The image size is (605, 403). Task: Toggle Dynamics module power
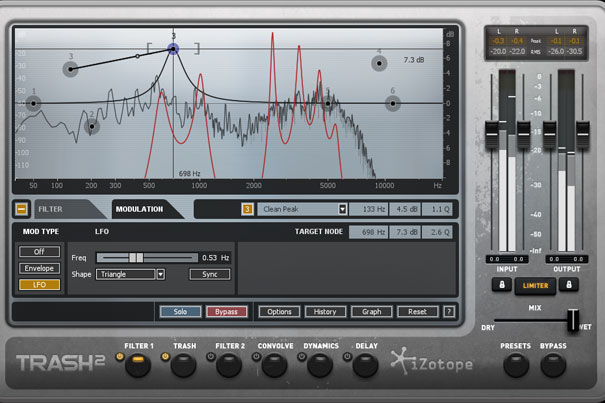click(x=302, y=356)
